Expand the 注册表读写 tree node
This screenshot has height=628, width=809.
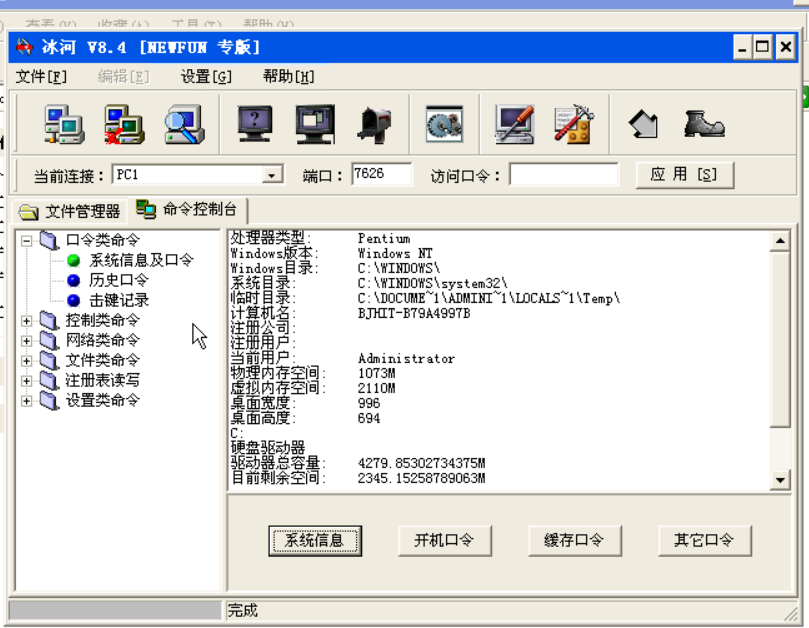[26, 381]
